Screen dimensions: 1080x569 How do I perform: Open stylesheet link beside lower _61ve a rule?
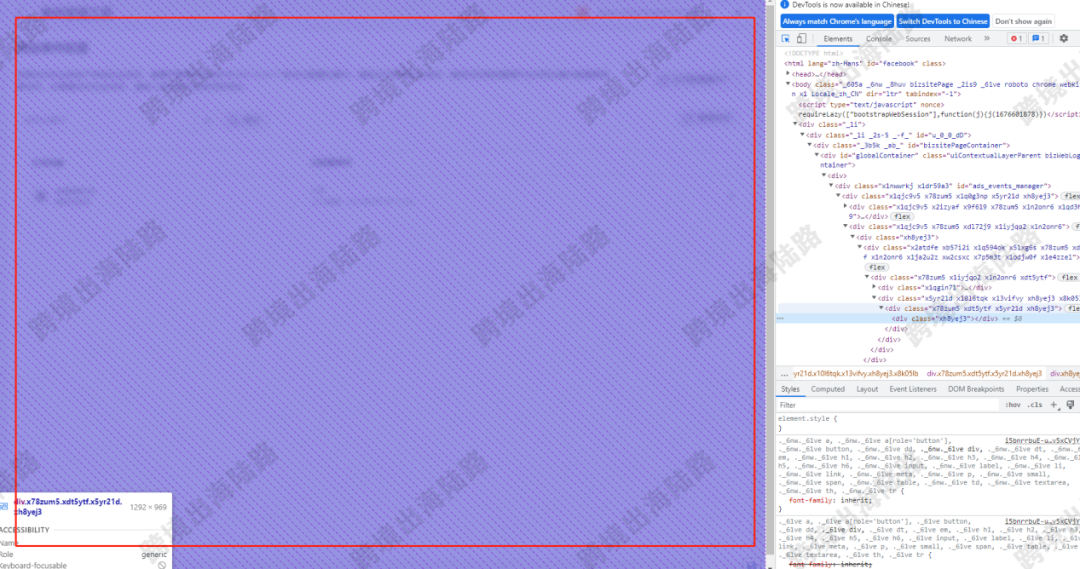pos(1042,521)
